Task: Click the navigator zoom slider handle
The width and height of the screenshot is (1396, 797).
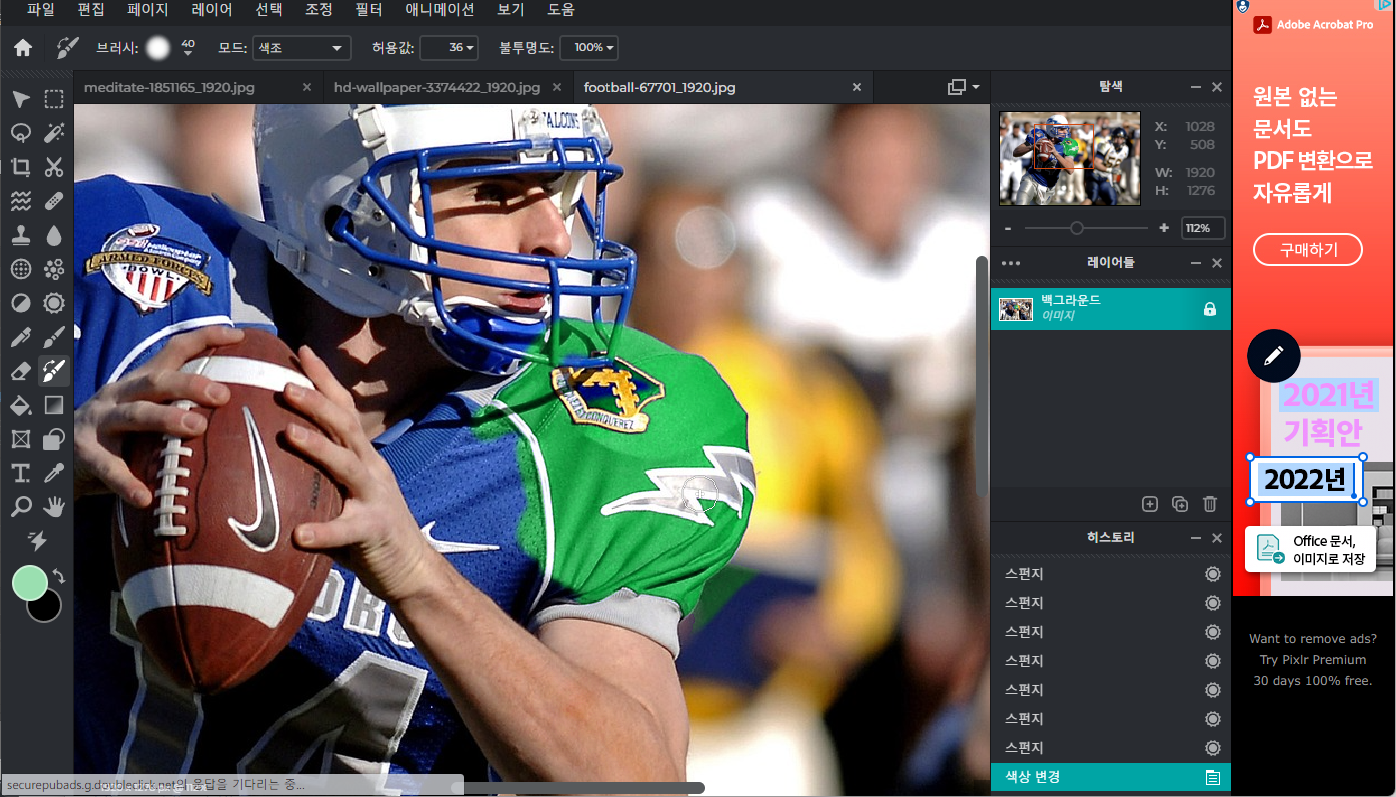Action: point(1077,228)
